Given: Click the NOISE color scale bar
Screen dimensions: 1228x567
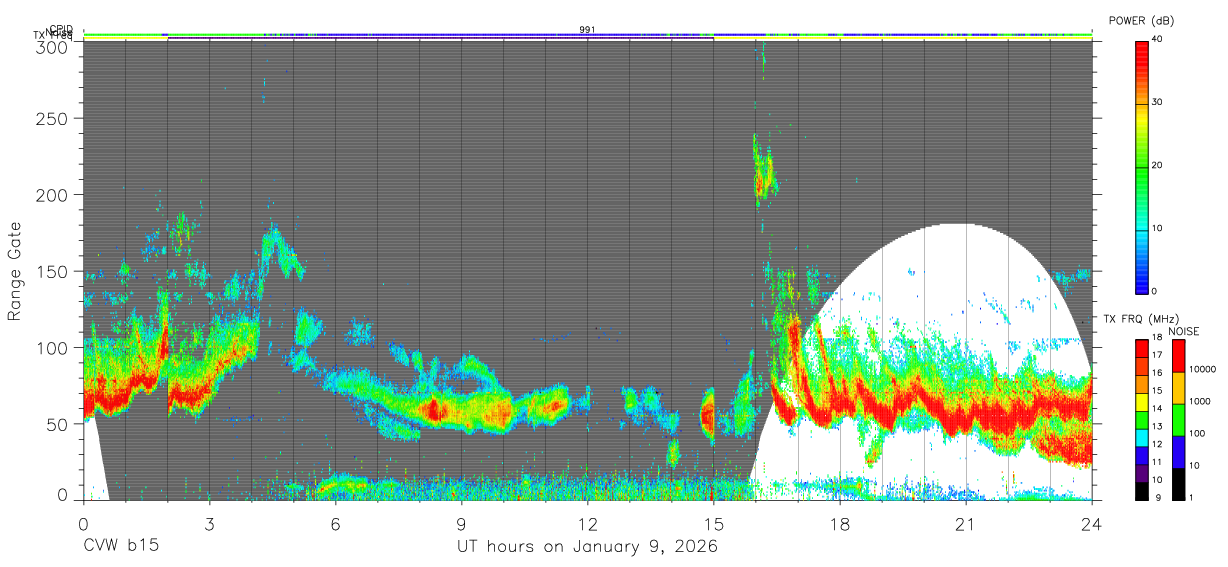Looking at the screenshot, I should coord(1178,419).
